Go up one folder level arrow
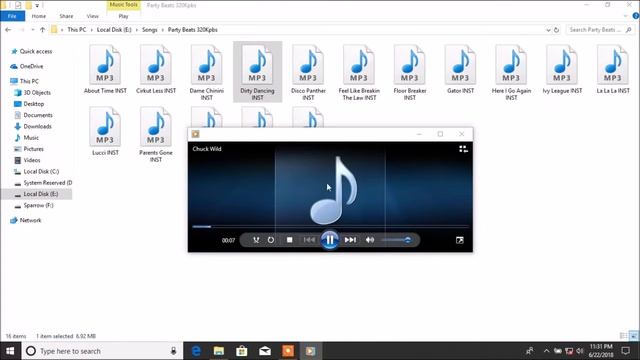 click(x=42, y=30)
